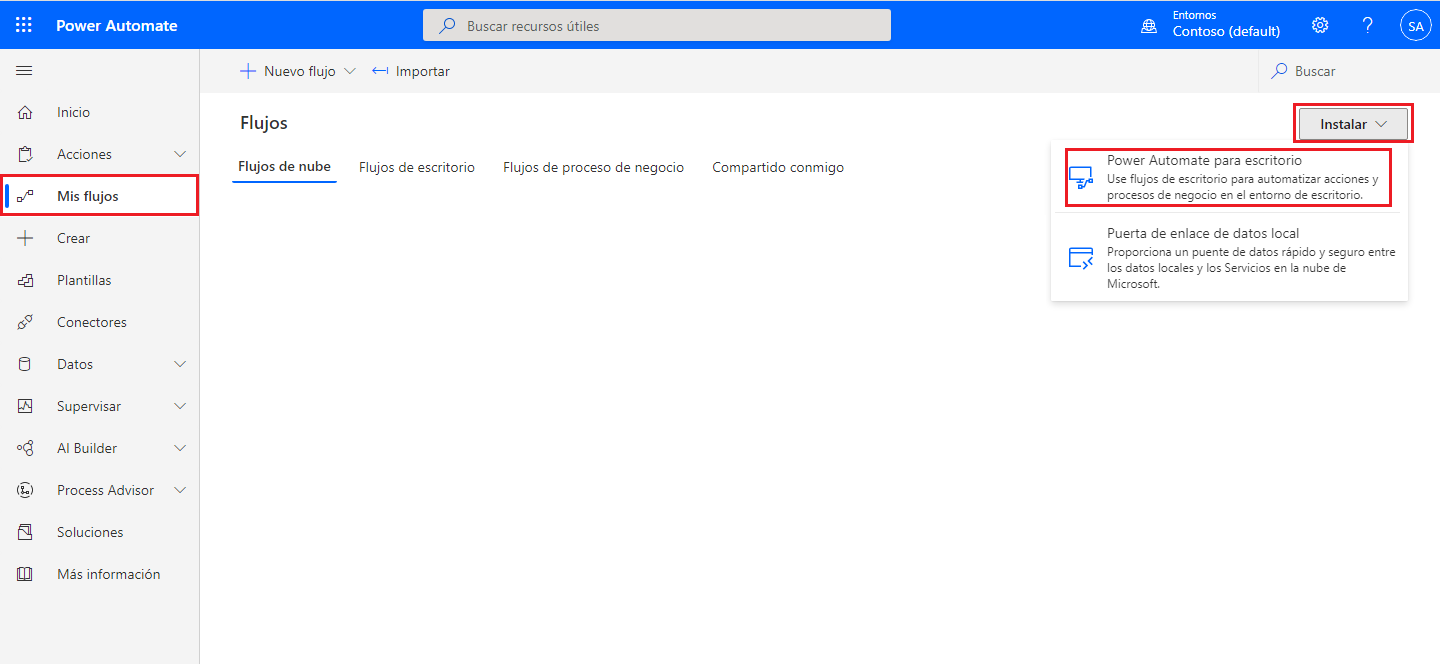1440x664 pixels.
Task: Switch to the Compartido conmigo tab
Action: click(x=778, y=167)
